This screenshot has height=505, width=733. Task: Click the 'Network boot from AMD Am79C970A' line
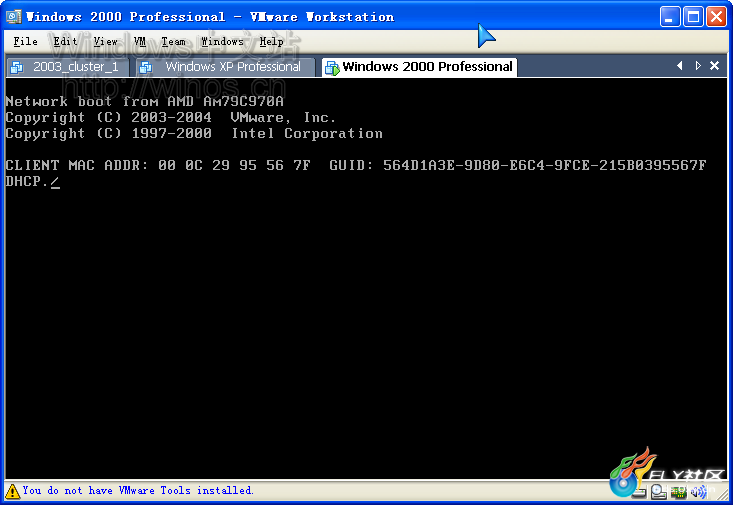tap(144, 101)
